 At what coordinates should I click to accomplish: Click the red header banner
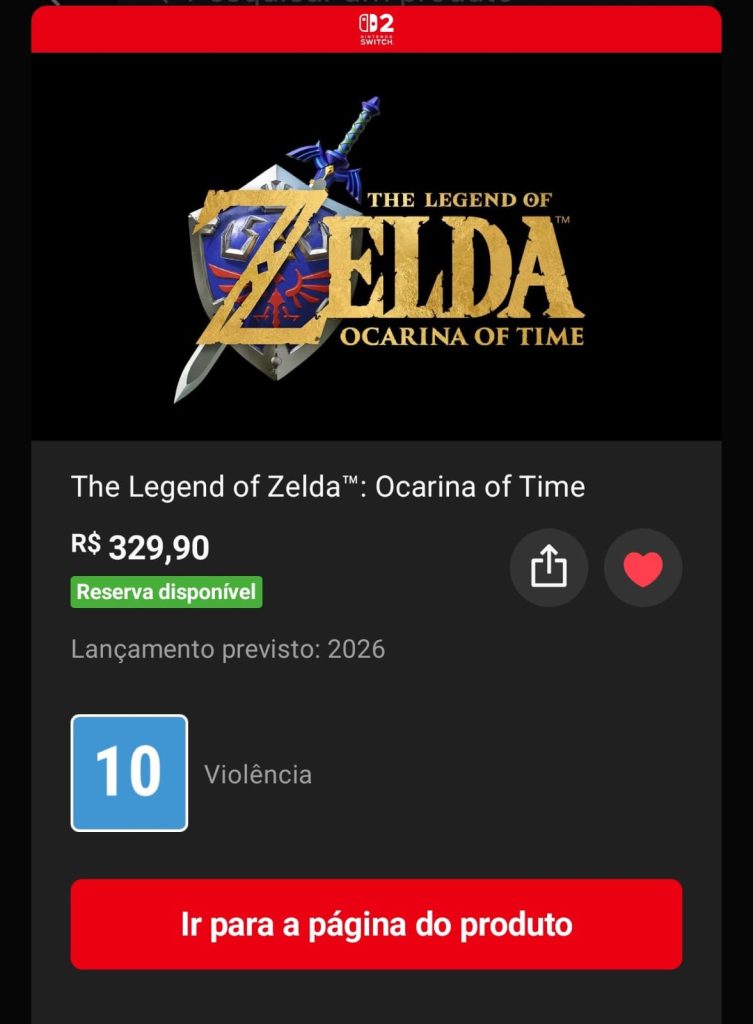(376, 29)
